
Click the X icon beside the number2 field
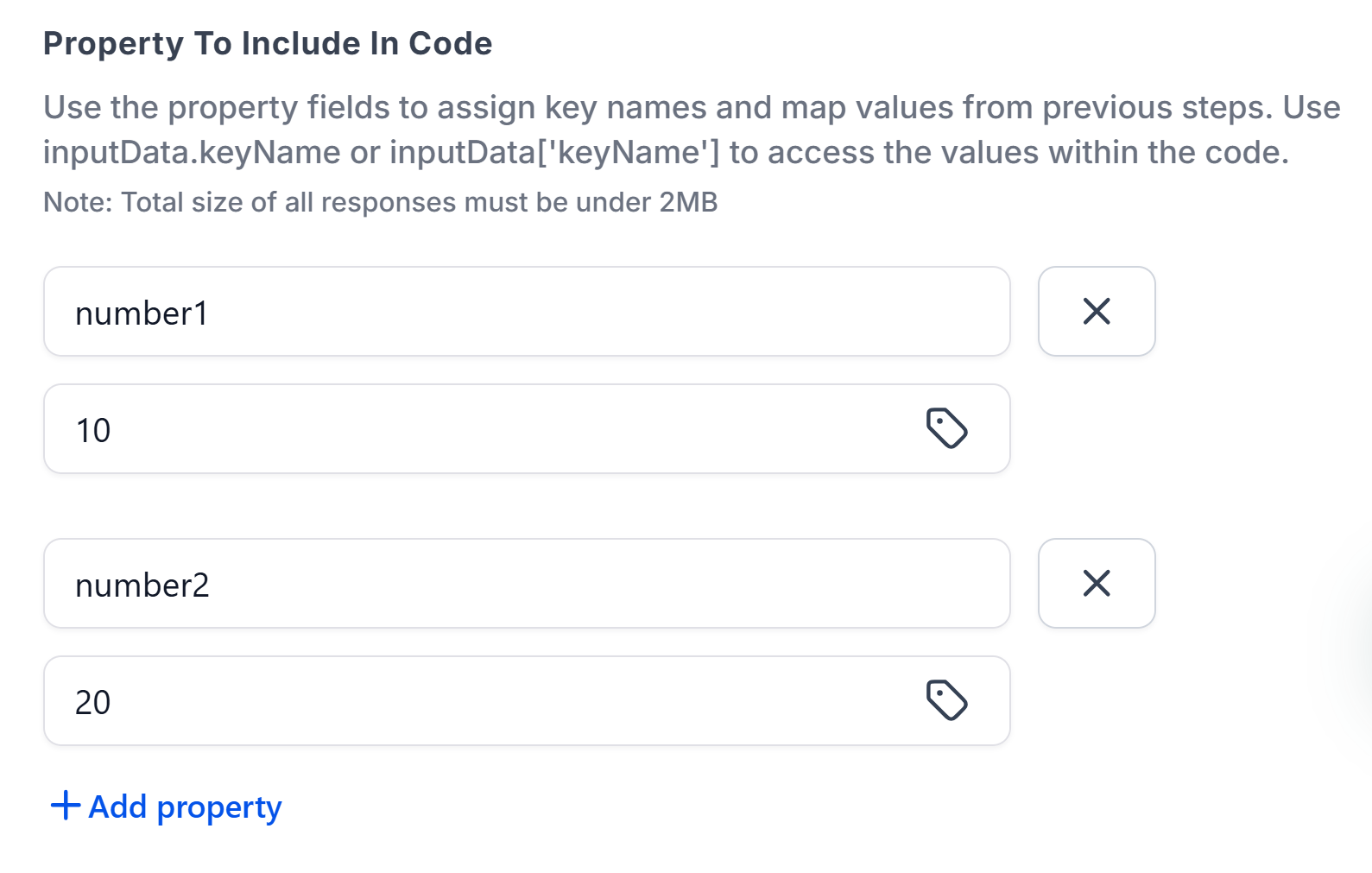[x=1096, y=584]
